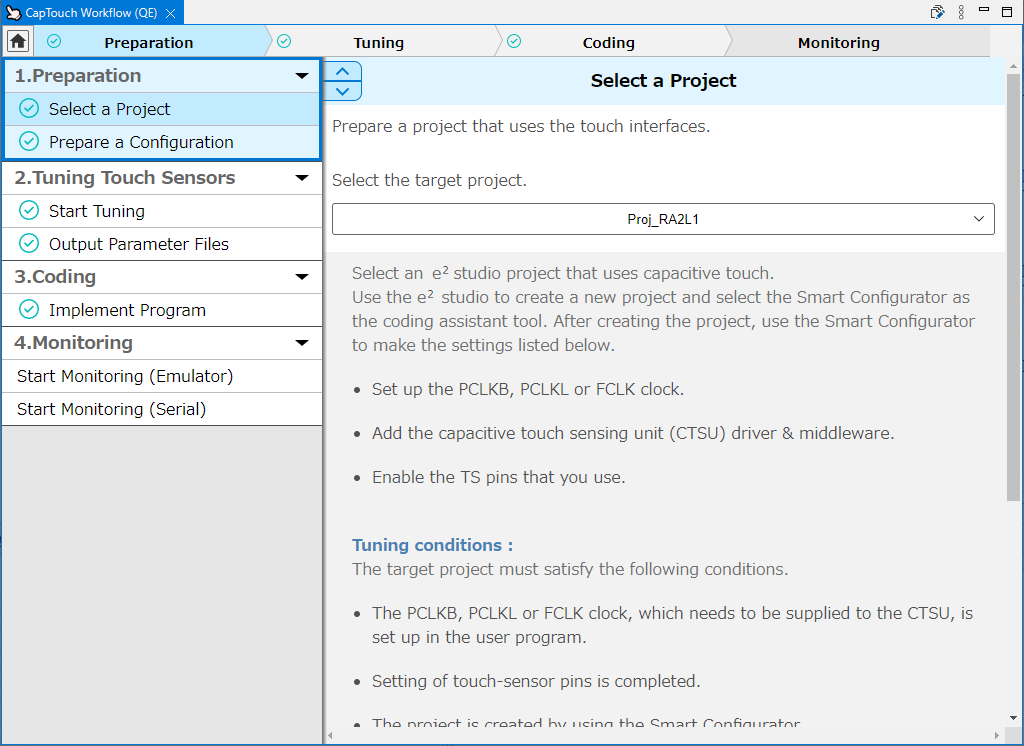This screenshot has height=746, width=1024.
Task: Select the 'Start Tuning' step
Action: pos(162,211)
